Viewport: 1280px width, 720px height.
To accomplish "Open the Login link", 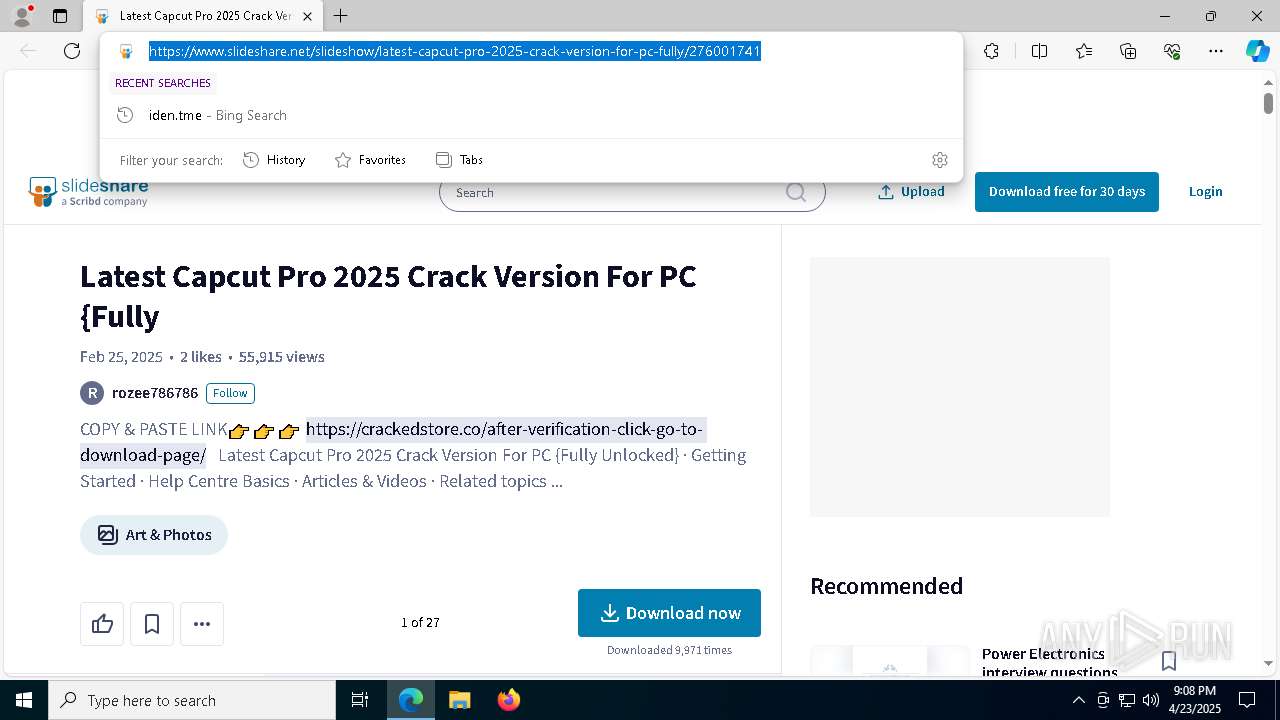I will click(x=1205, y=192).
